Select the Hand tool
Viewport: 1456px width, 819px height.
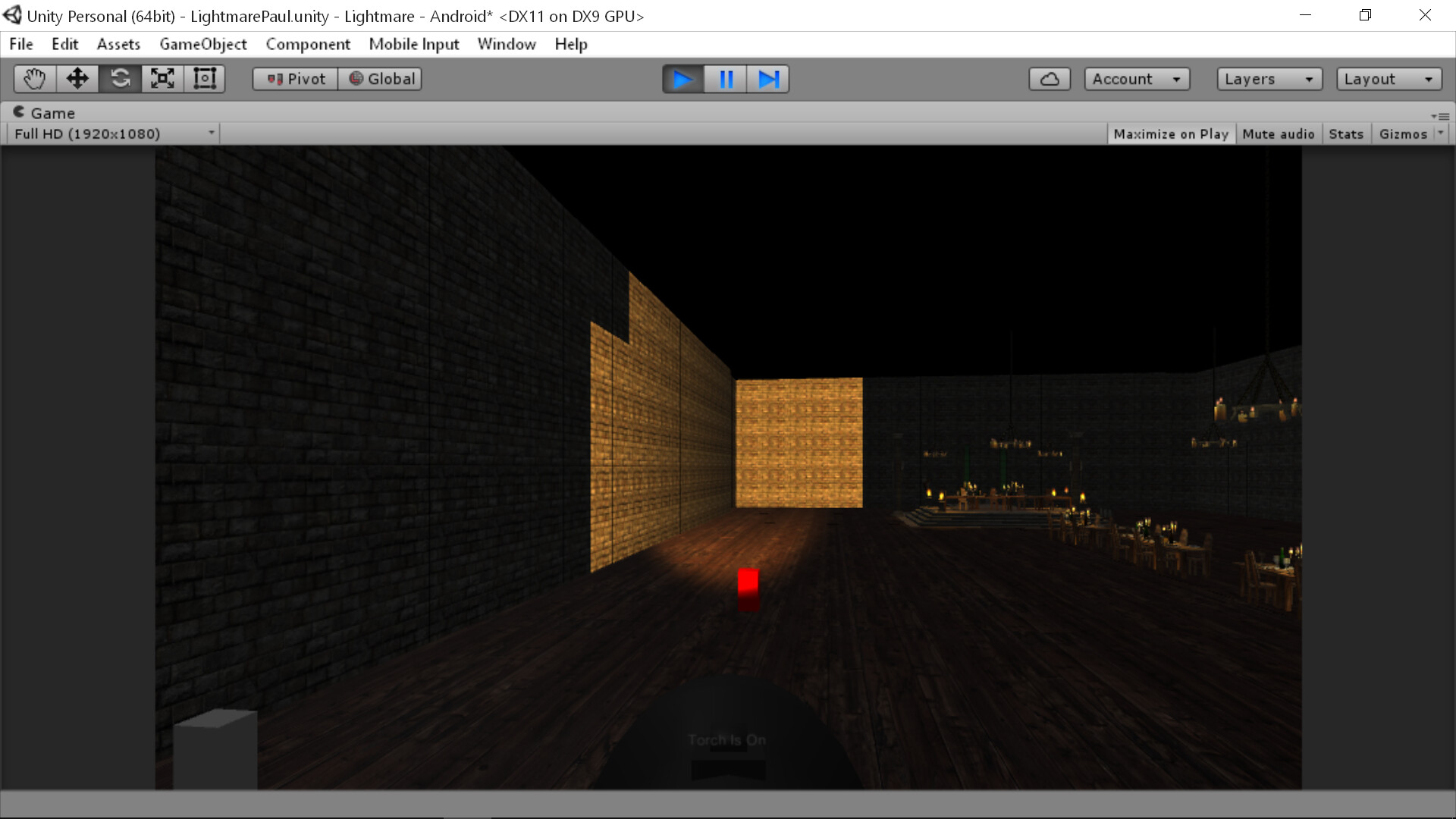[x=33, y=78]
